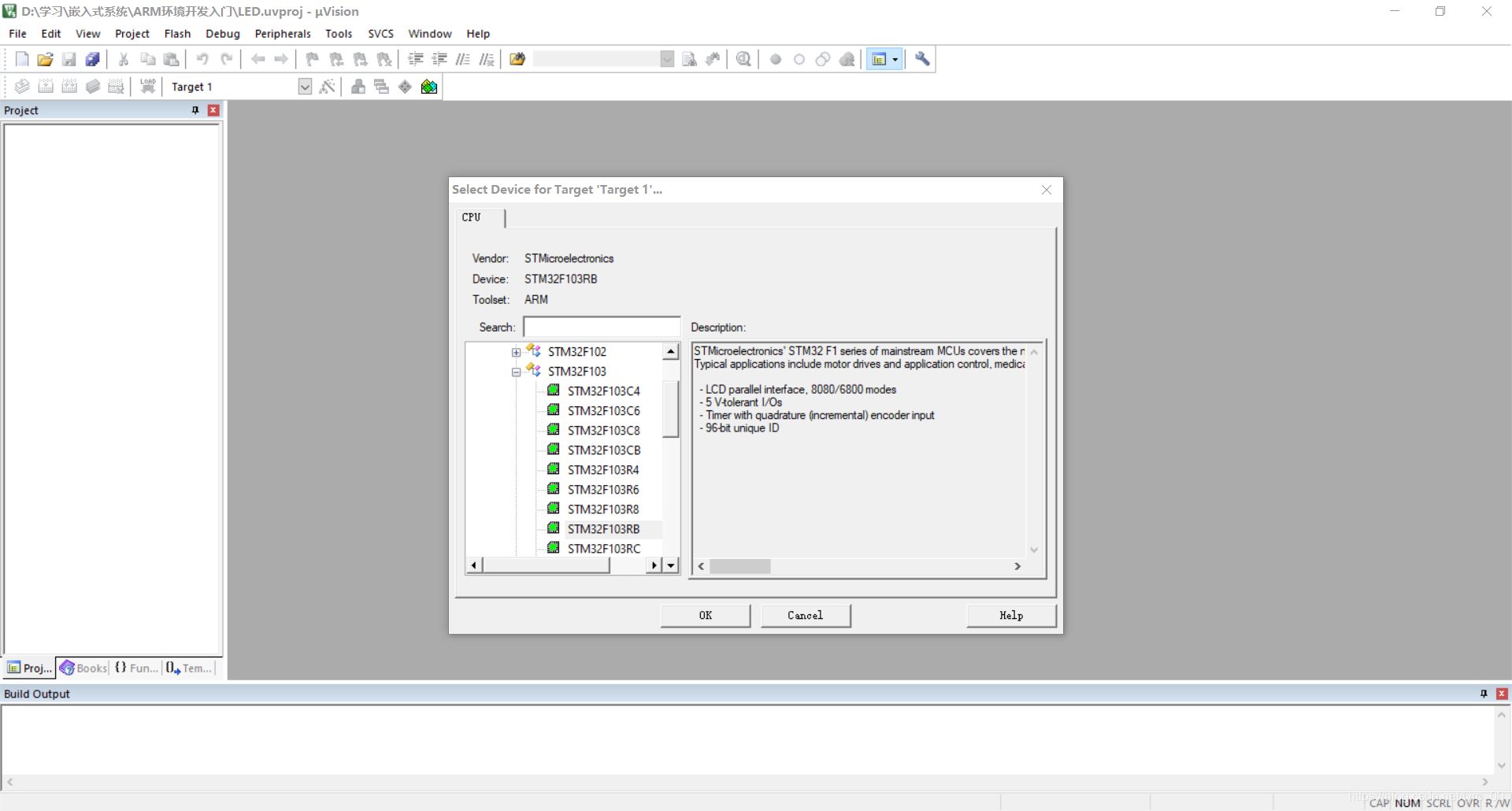This screenshot has width=1512, height=811.
Task: Click the device tree vertical scrollbar thumb
Action: 670,409
